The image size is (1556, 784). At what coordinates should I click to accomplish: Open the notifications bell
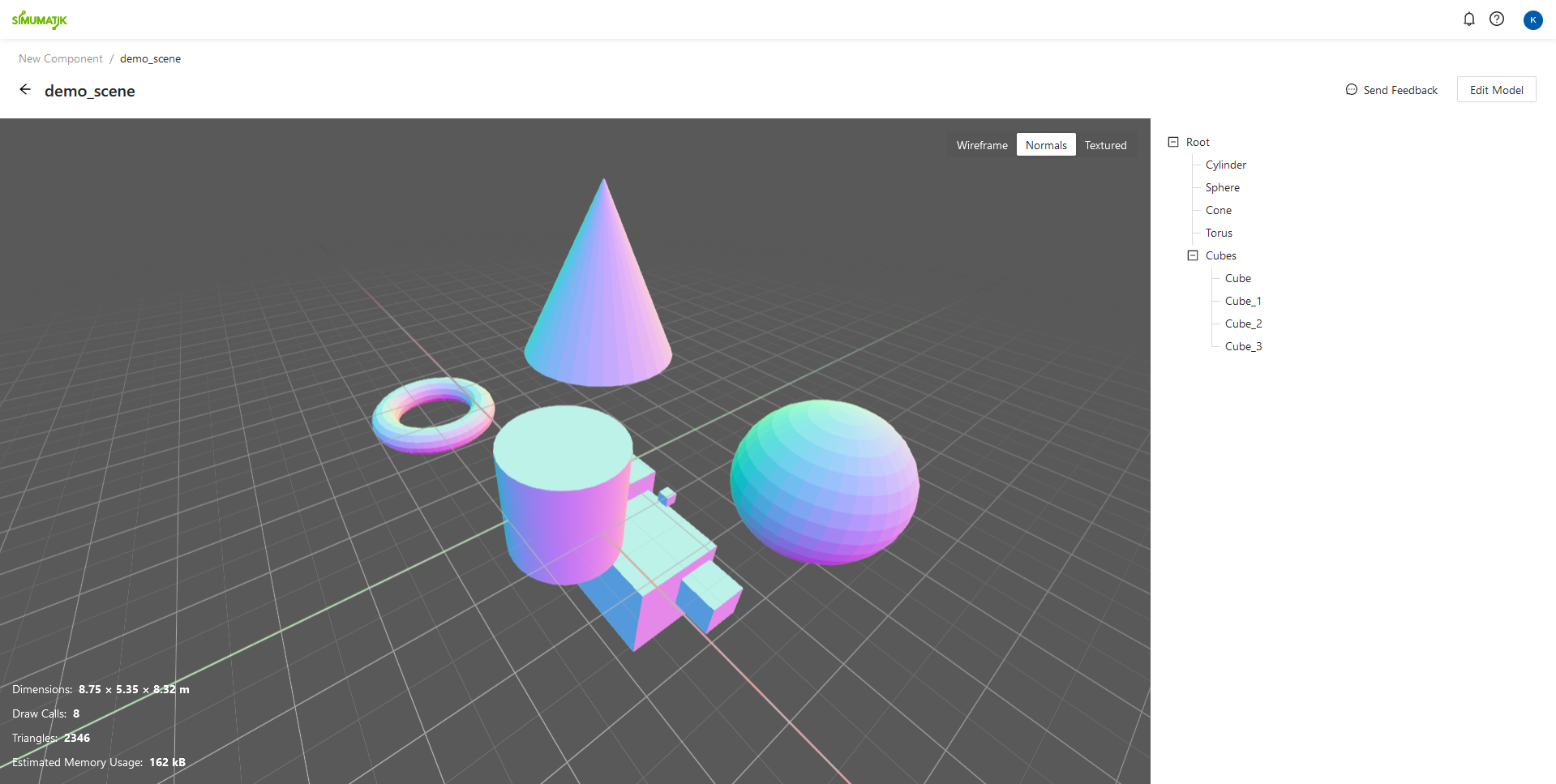1468,19
